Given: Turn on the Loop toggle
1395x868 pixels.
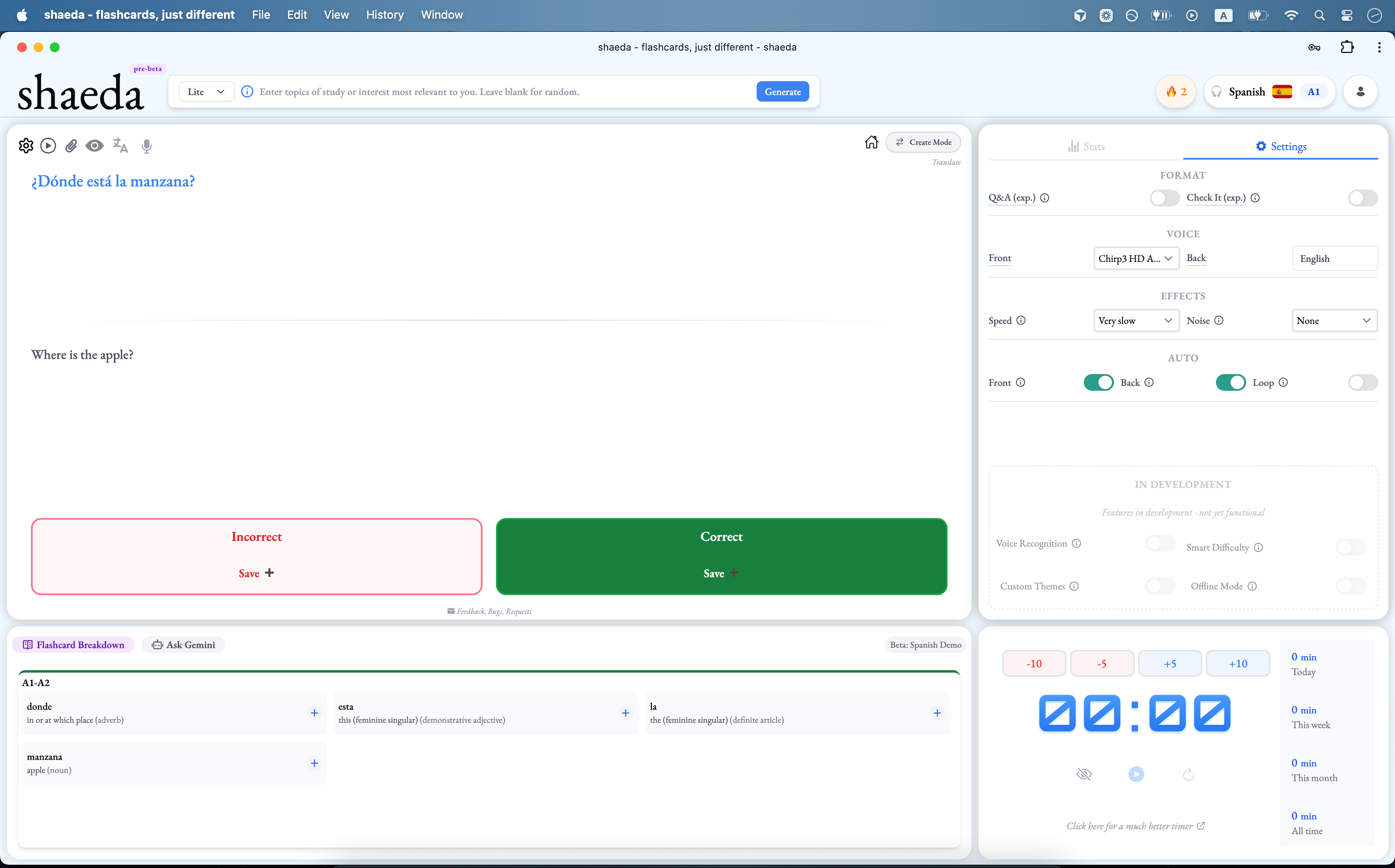Looking at the screenshot, I should point(1362,382).
